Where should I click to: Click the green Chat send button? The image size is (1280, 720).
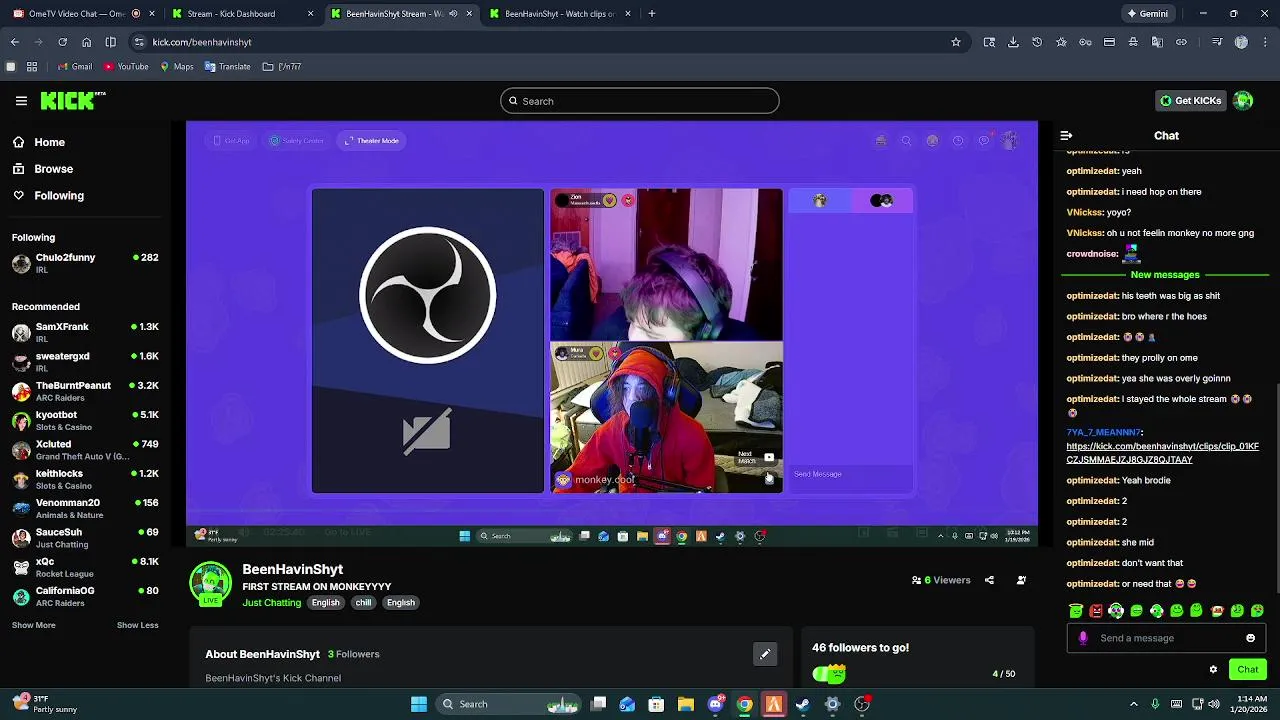pos(1248,669)
